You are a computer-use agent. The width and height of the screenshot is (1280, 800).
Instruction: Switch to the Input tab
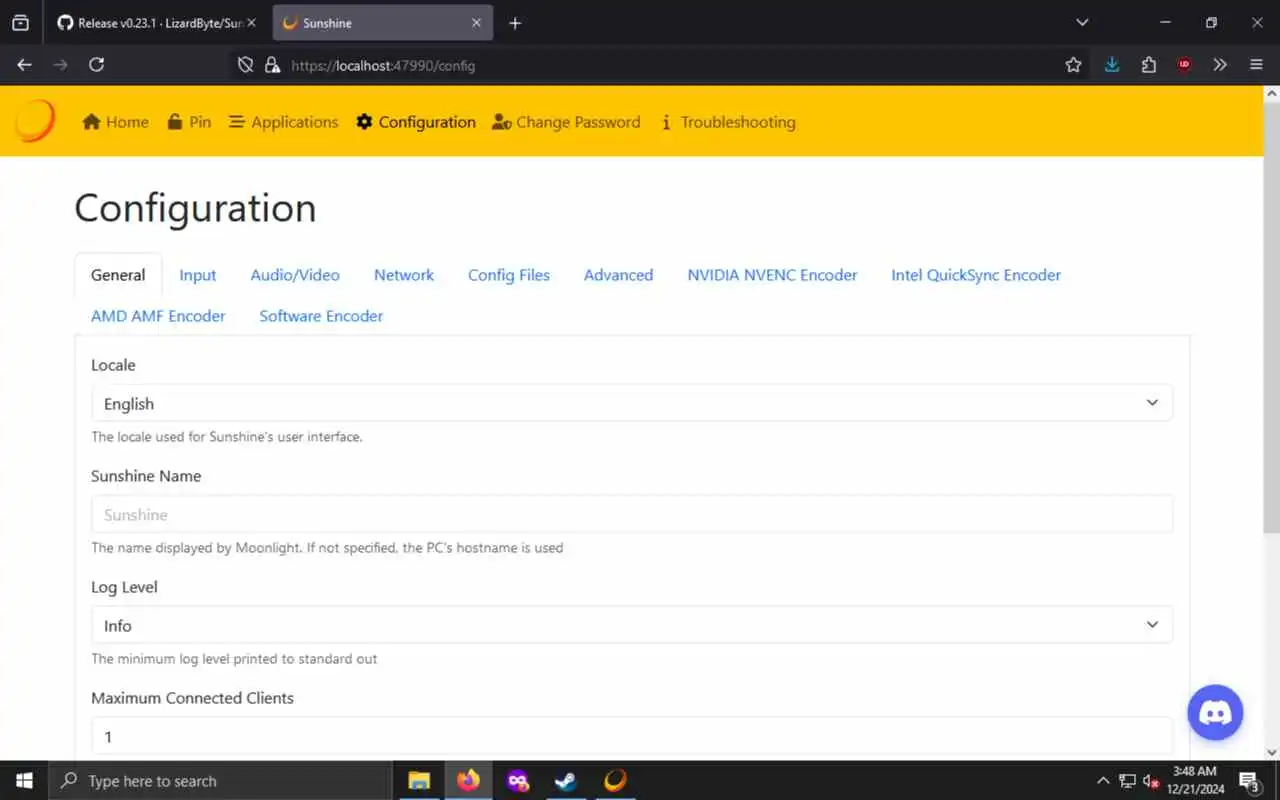coord(198,275)
